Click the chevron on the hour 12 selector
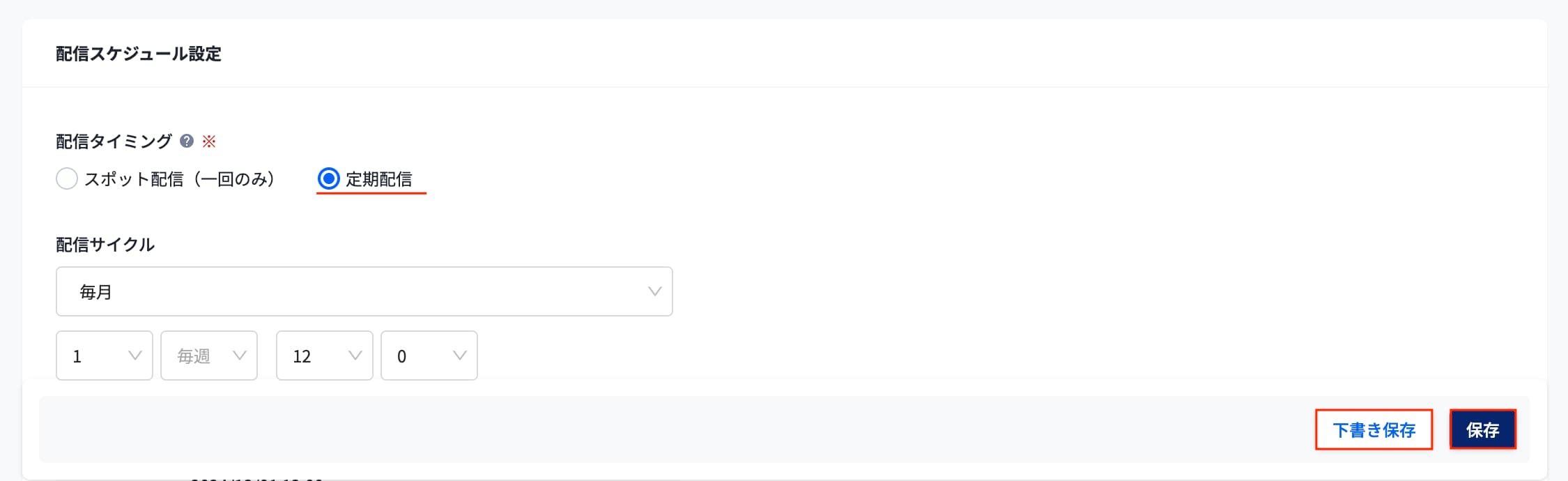This screenshot has height=481, width=1568. pyautogui.click(x=355, y=356)
